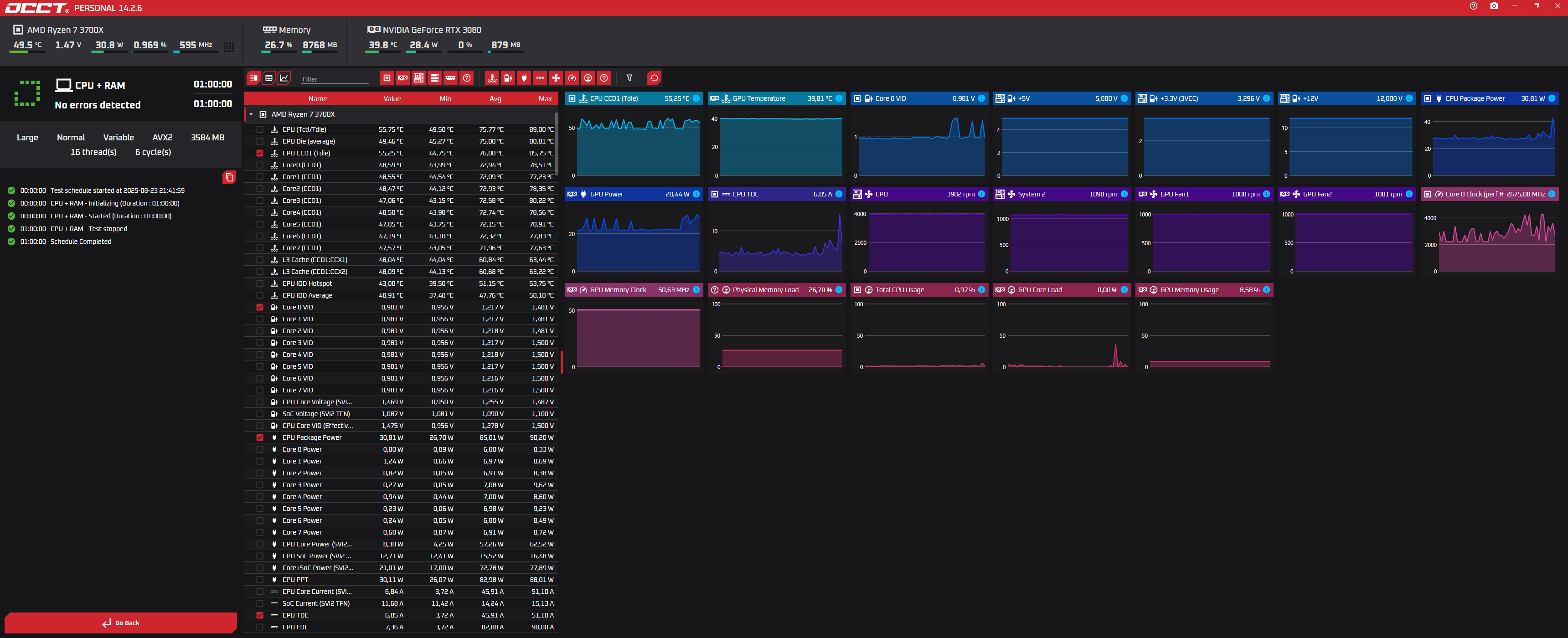This screenshot has width=1568, height=638.
Task: Check the CPU (Tctl/Tdie) checkbox
Action: tap(260, 130)
